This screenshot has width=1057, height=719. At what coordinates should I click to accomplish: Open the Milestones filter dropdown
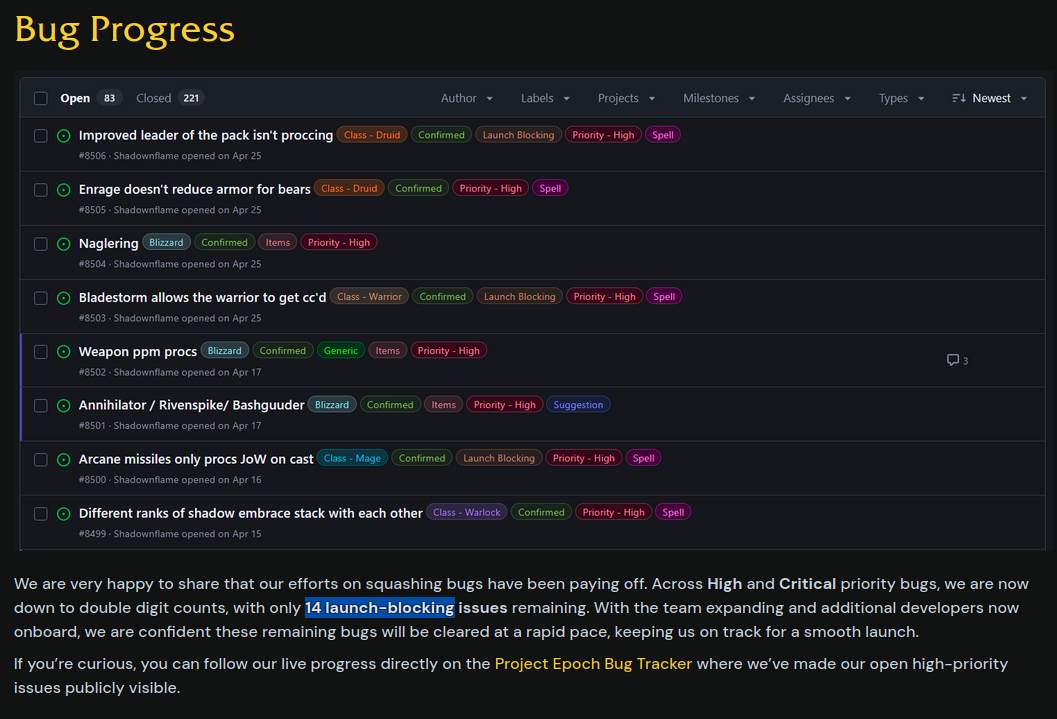(719, 98)
